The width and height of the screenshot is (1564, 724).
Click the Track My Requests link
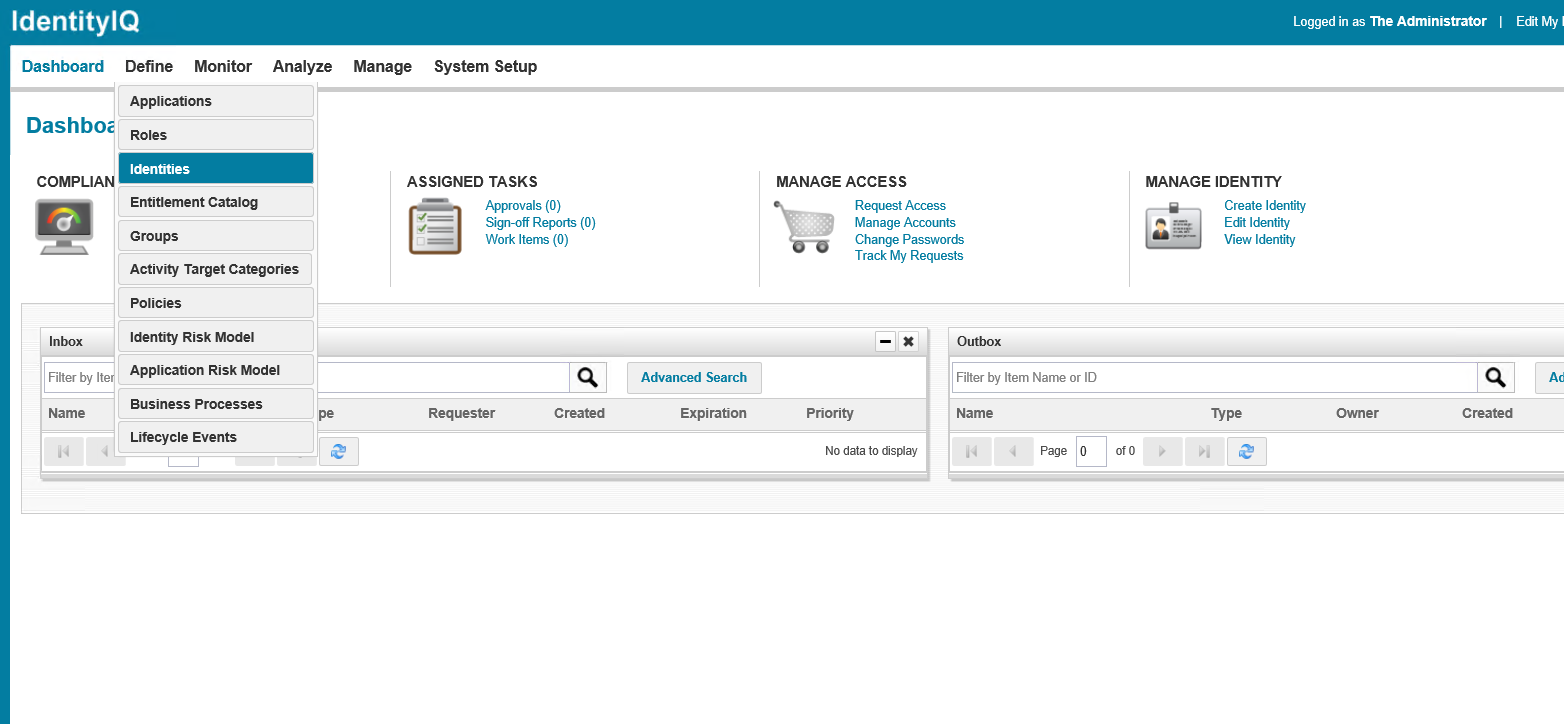909,256
